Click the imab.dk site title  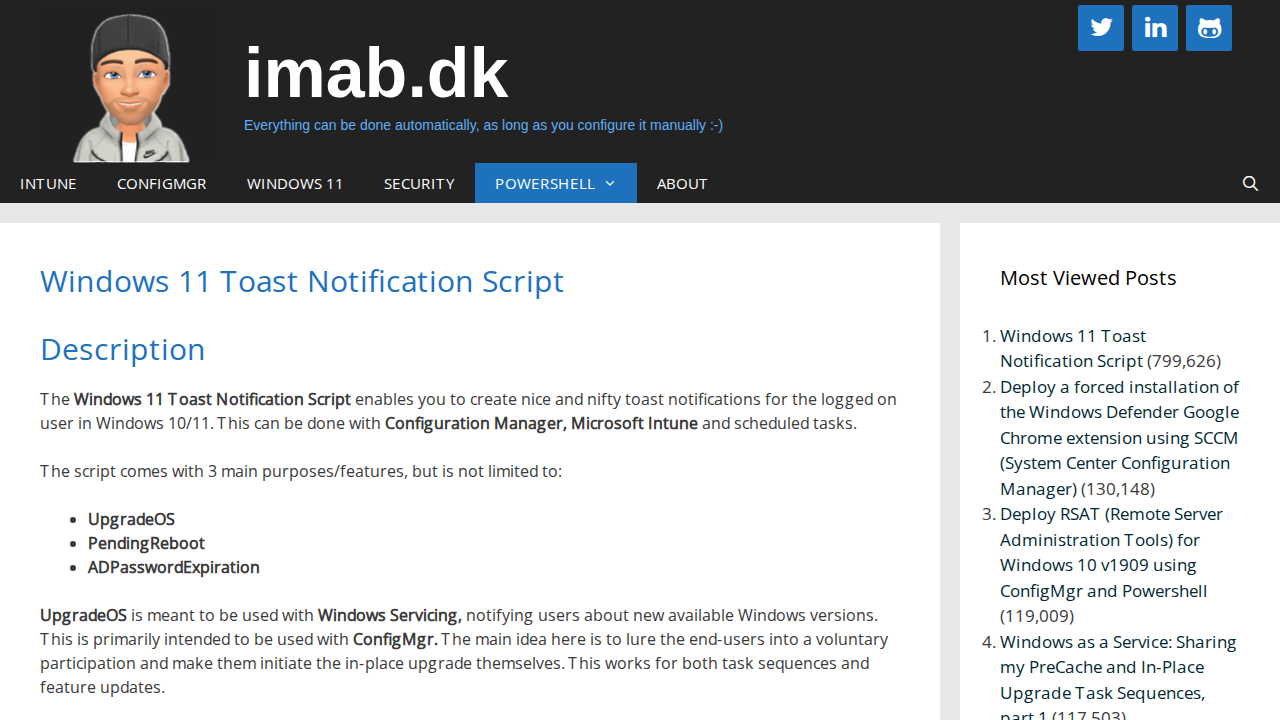376,73
